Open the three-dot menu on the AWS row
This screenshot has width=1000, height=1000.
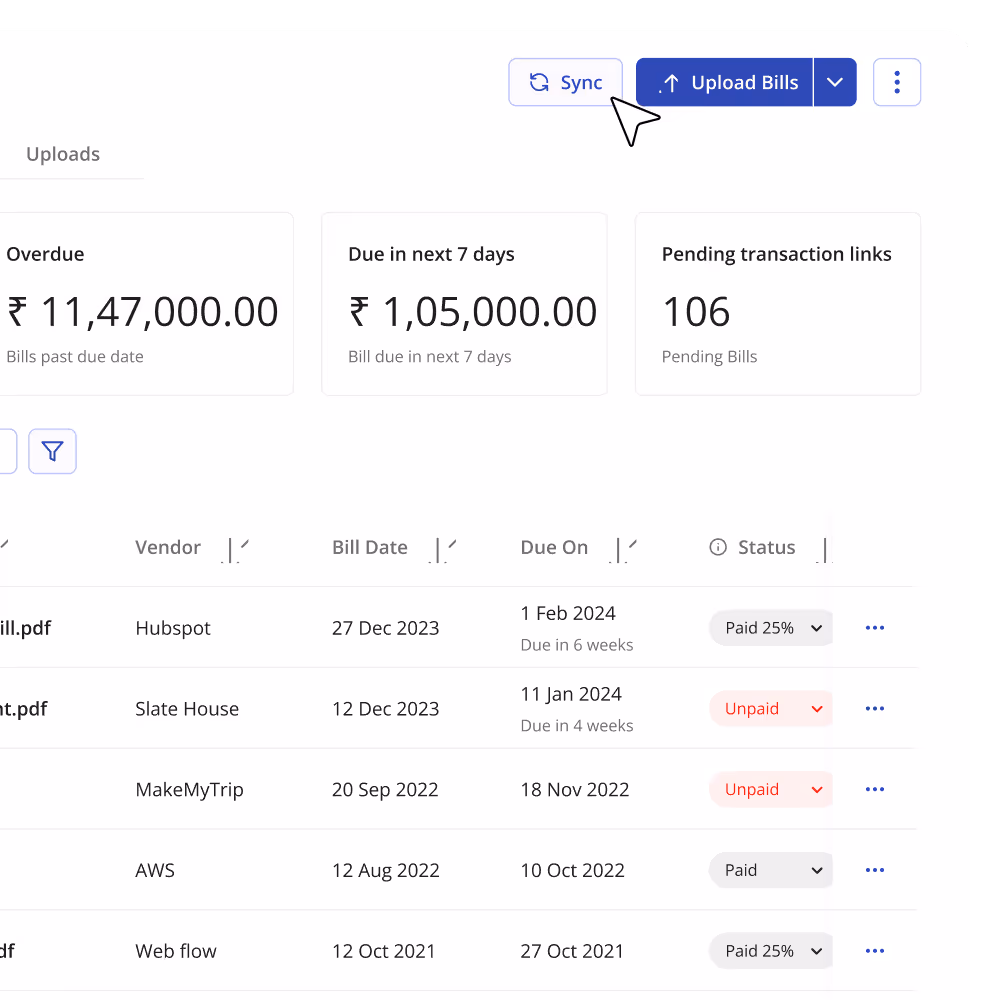pyautogui.click(x=874, y=870)
